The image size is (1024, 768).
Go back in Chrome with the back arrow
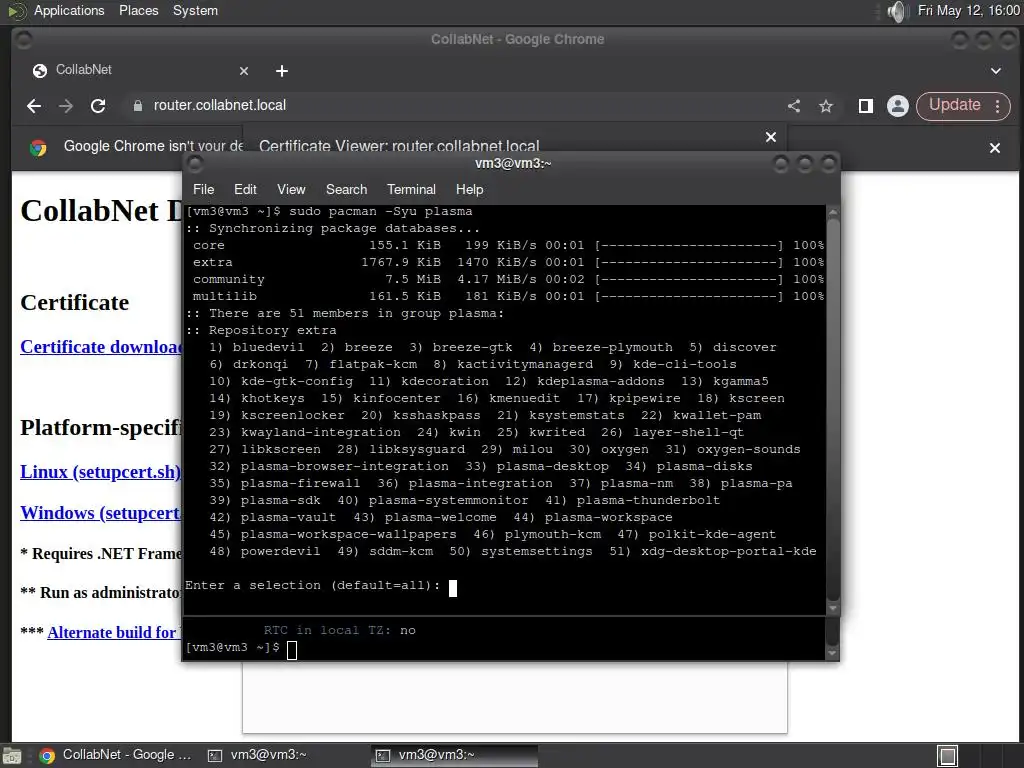click(34, 106)
